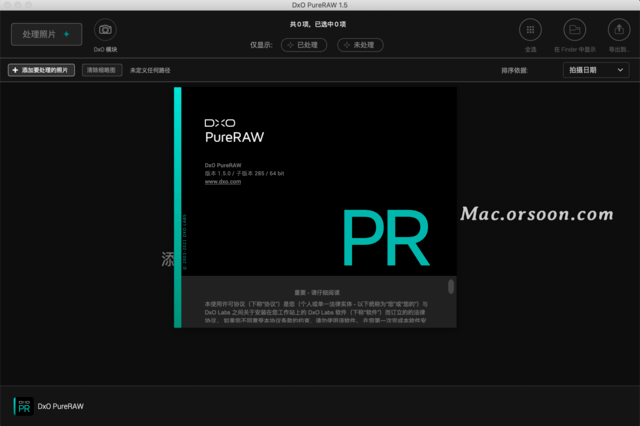Click the 版本 1.5.0 version text
Screen dimensions: 640x426
[x=244, y=173]
